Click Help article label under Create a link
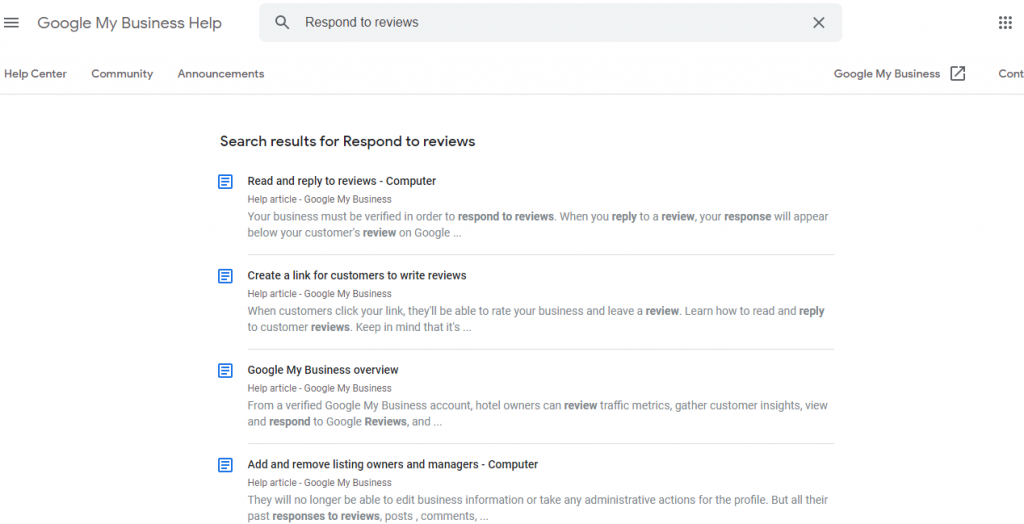 (319, 294)
